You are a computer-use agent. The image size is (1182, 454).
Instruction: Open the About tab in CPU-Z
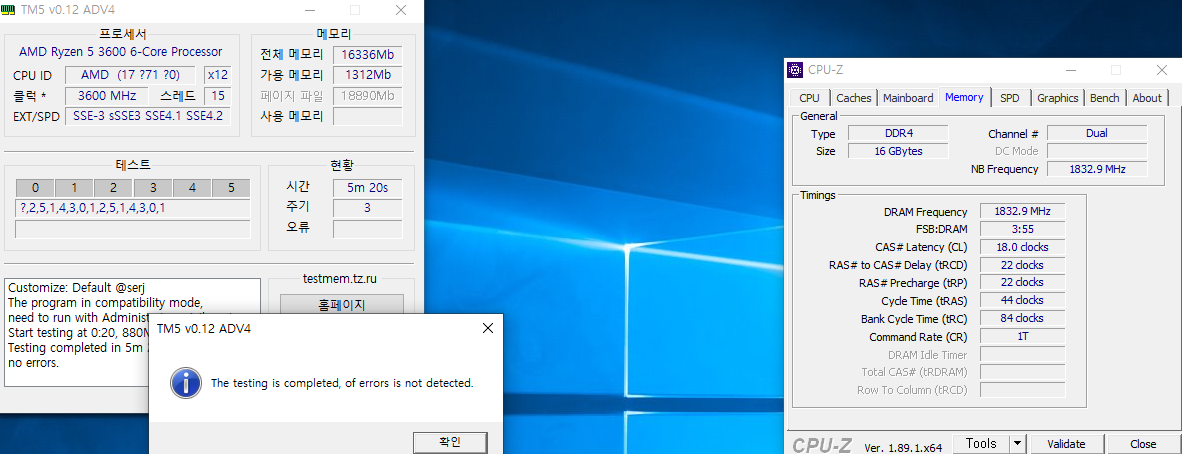tap(1147, 98)
